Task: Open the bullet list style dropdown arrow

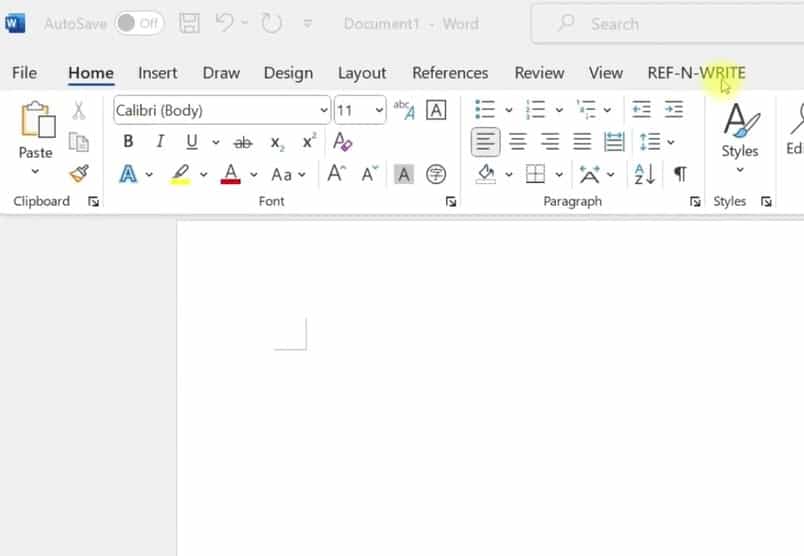Action: coord(508,110)
